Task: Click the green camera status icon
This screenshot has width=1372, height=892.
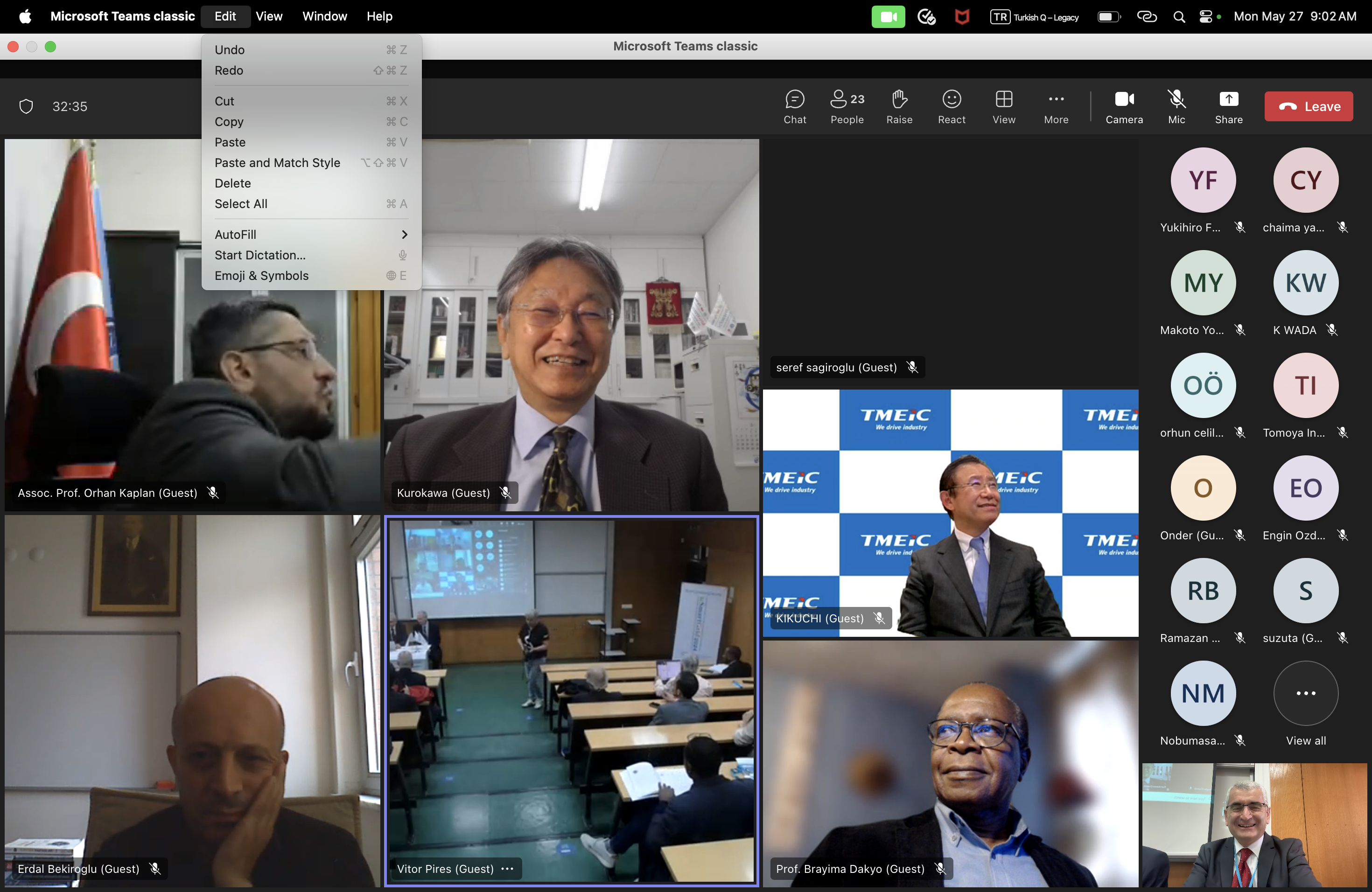Action: pyautogui.click(x=888, y=17)
